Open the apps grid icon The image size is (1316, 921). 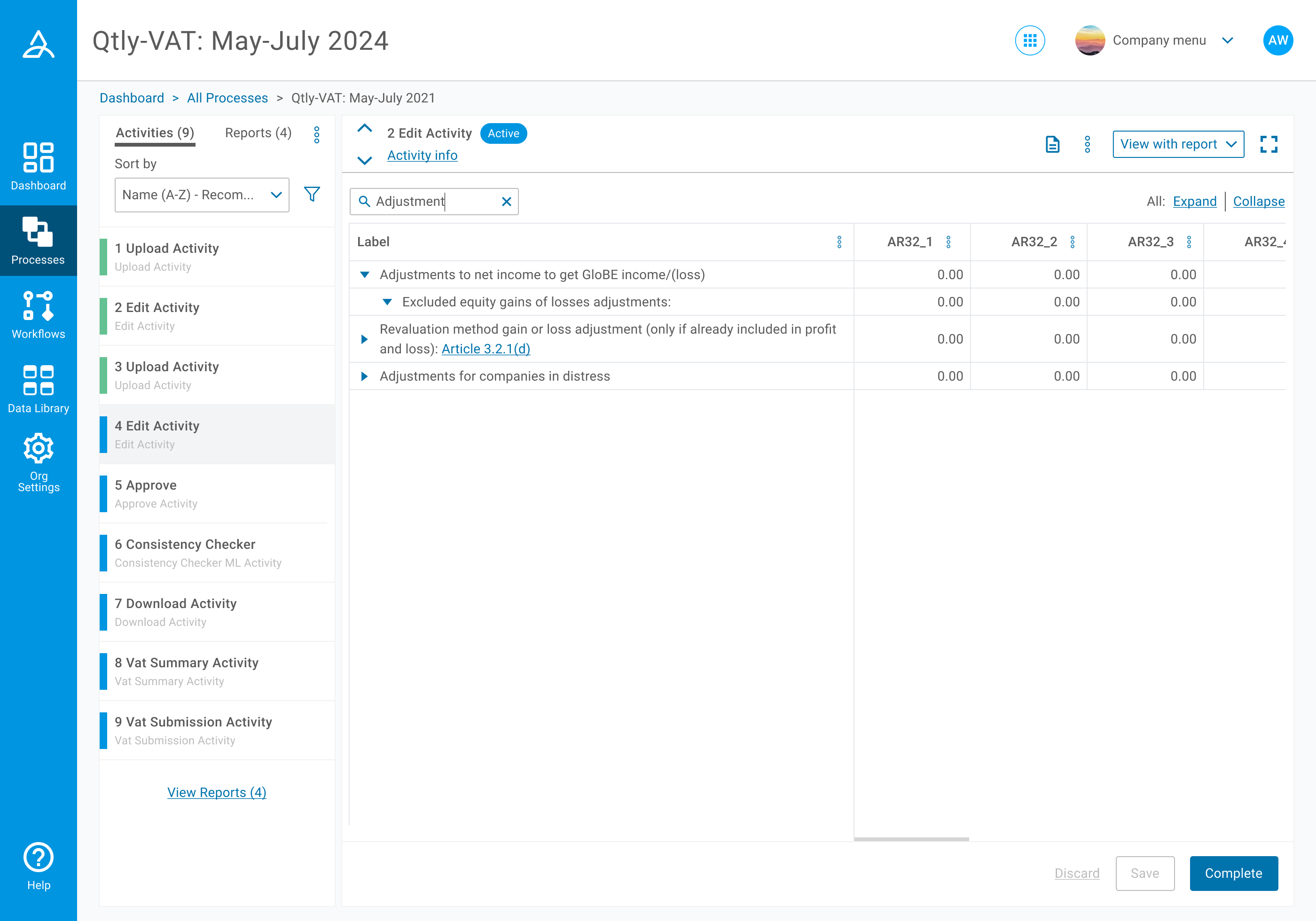click(x=1029, y=41)
